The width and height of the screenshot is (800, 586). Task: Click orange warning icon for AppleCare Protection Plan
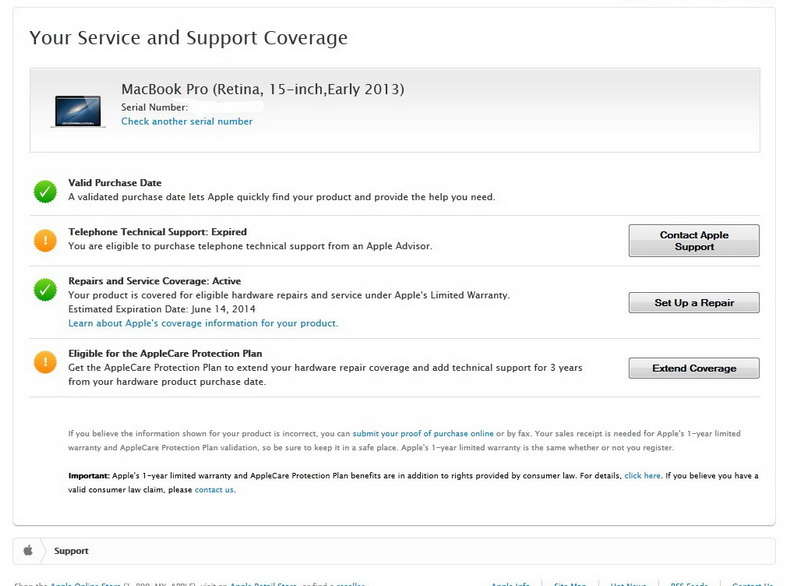[45, 362]
